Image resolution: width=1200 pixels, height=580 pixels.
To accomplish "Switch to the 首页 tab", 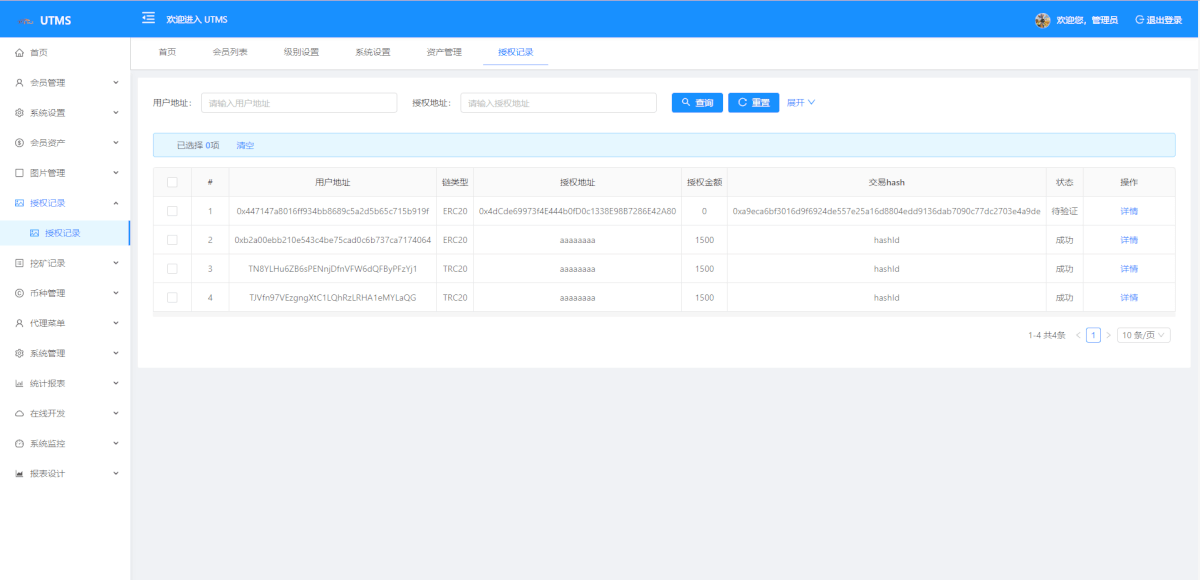I will (x=167, y=52).
